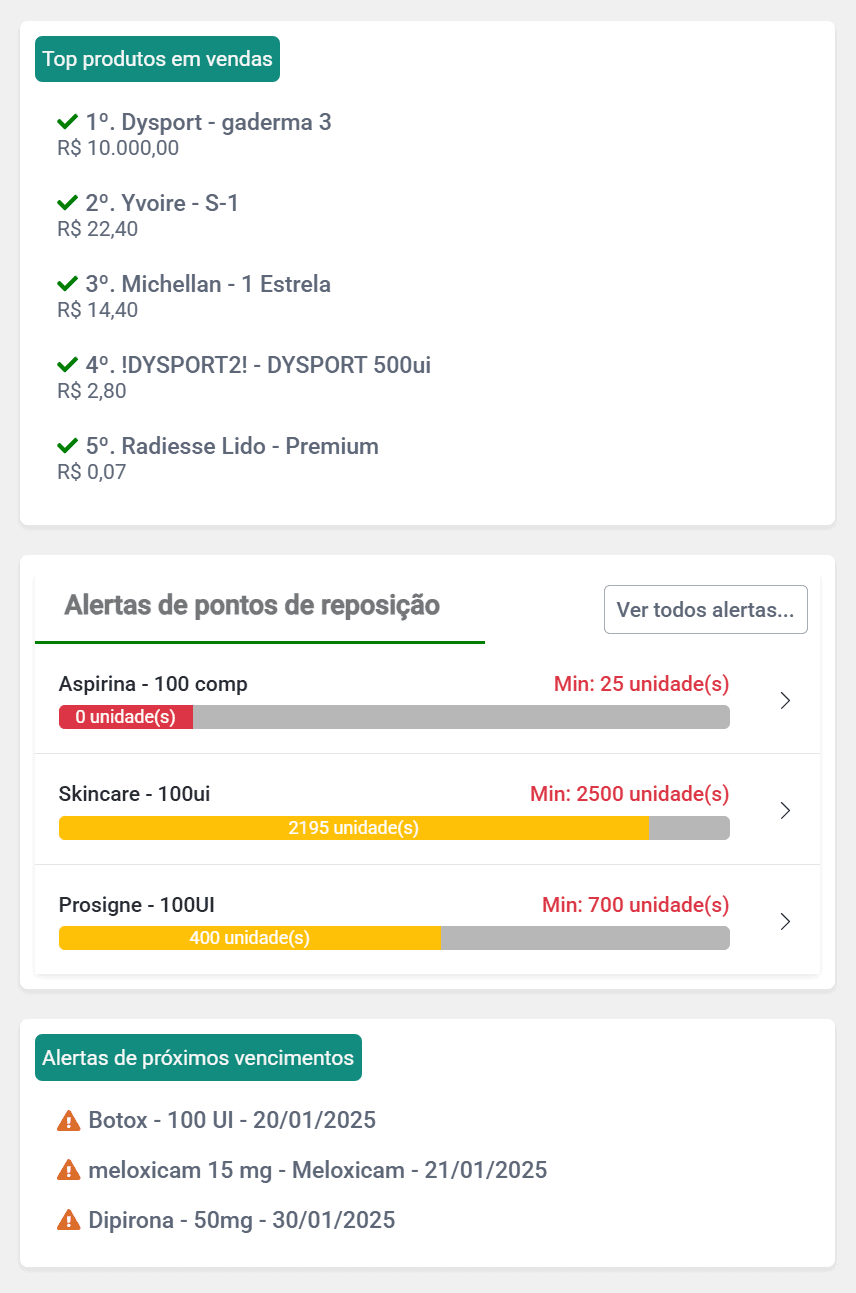Click the checkmark beside Michellan - 1 Estrela

(x=68, y=284)
